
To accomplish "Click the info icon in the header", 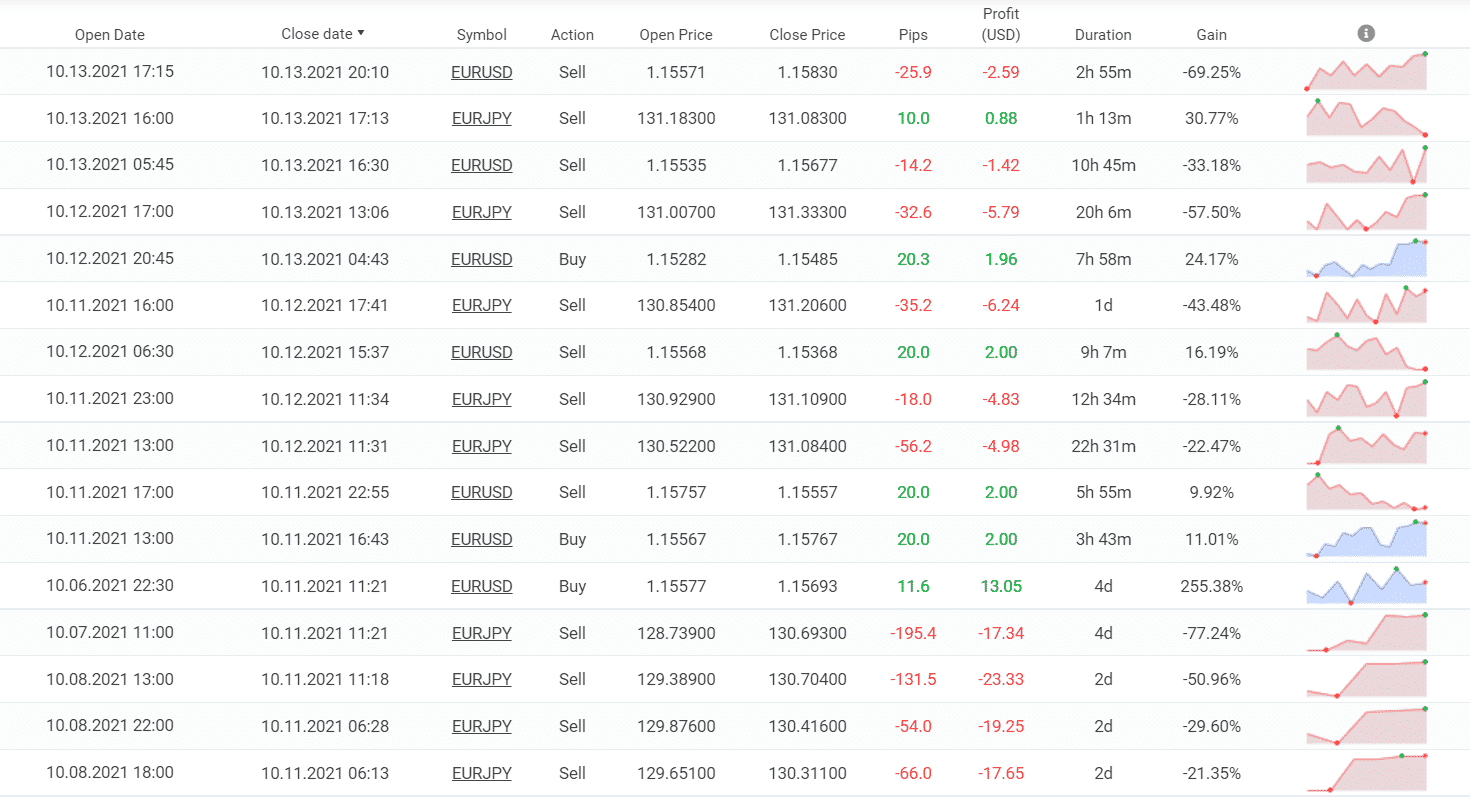I will (x=1366, y=33).
